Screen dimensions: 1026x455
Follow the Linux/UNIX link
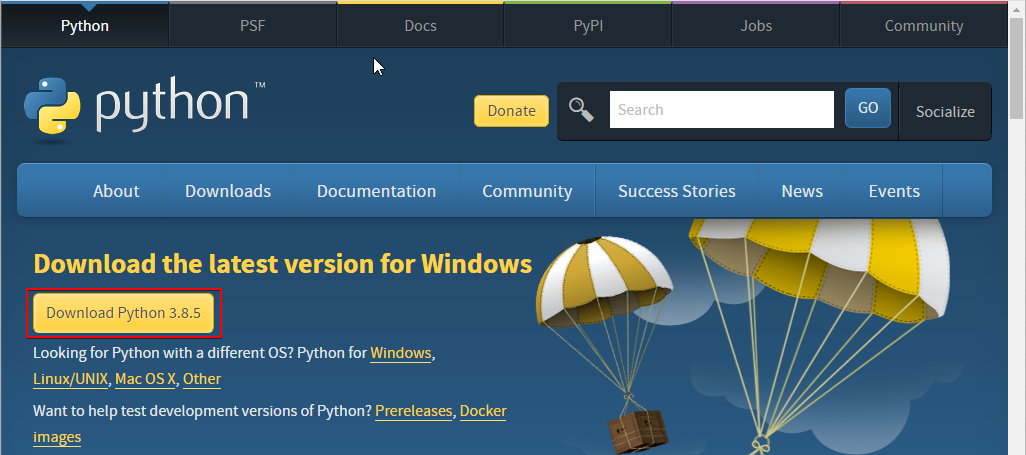point(71,379)
